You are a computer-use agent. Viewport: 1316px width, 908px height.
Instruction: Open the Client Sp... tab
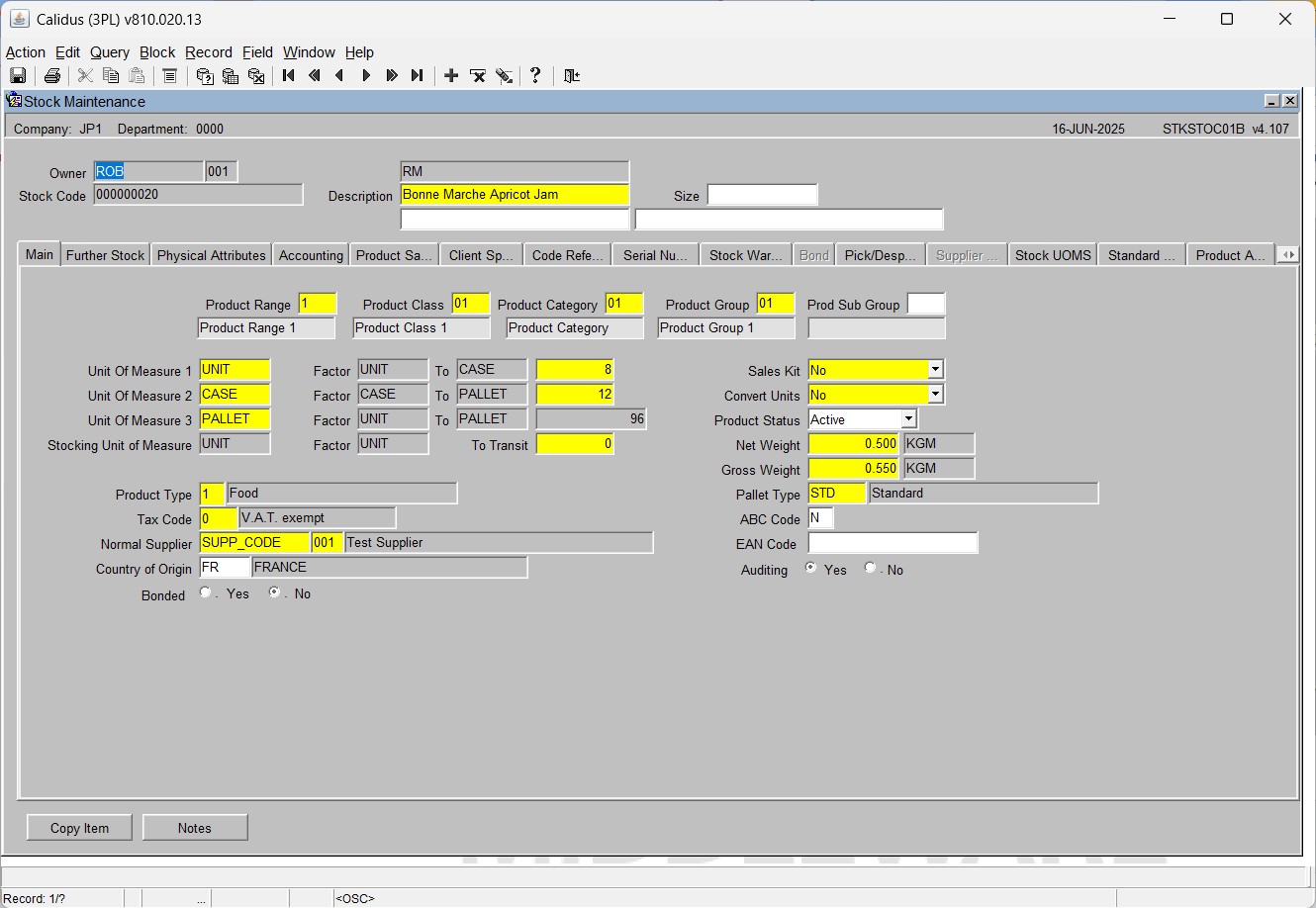[481, 255]
